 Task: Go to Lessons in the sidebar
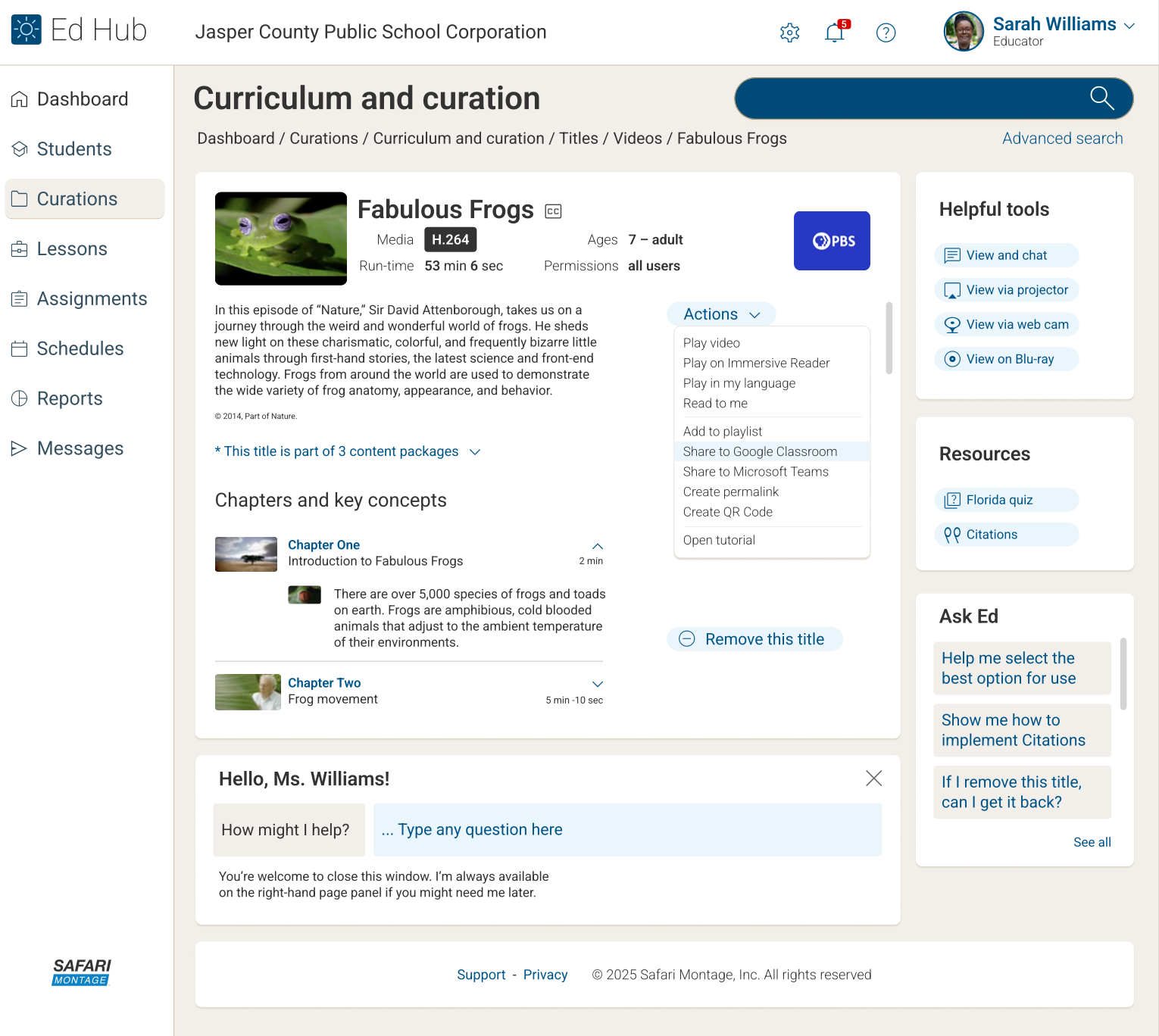(72, 249)
